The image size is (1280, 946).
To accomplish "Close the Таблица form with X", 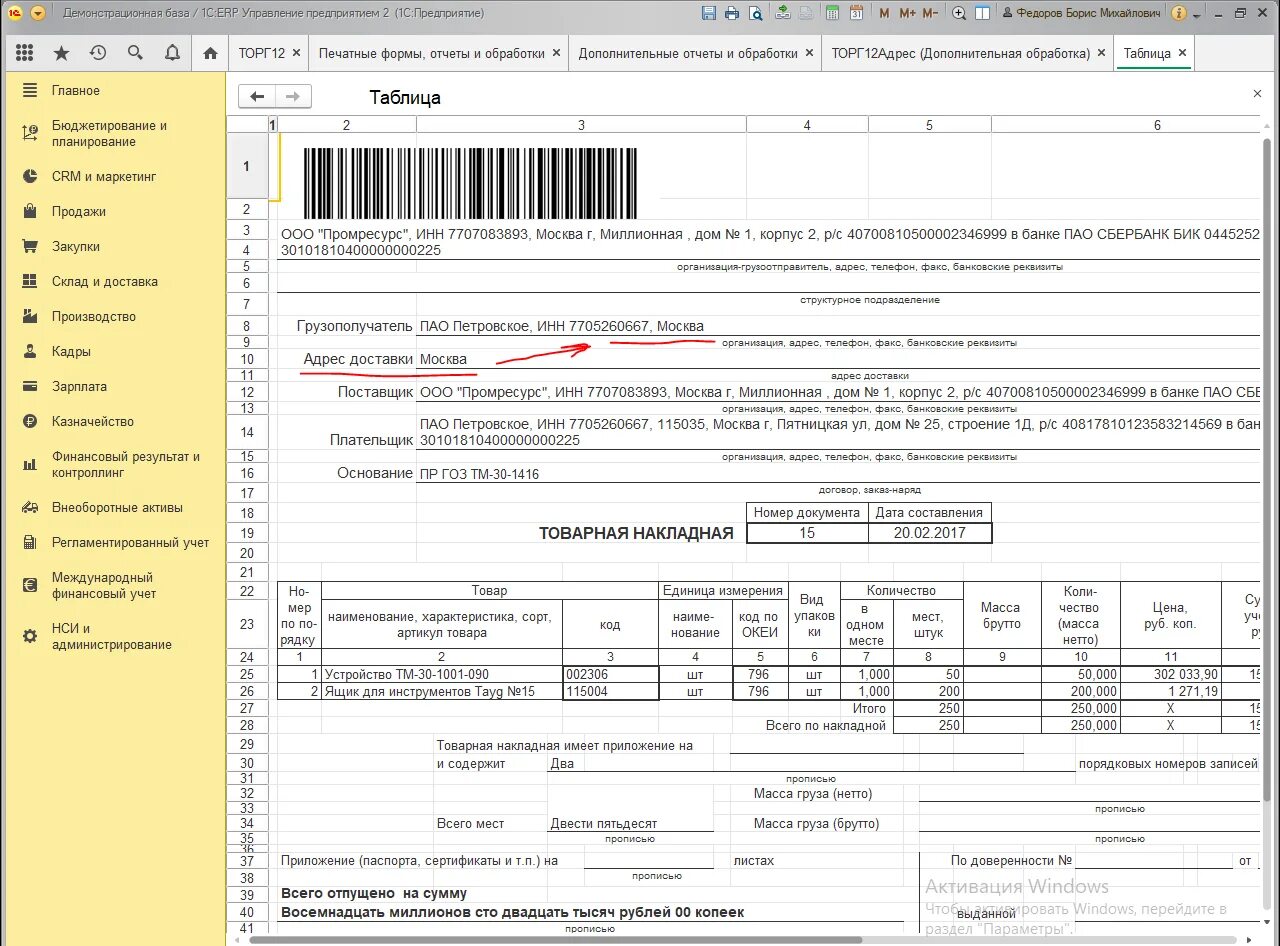I will pos(1257,93).
